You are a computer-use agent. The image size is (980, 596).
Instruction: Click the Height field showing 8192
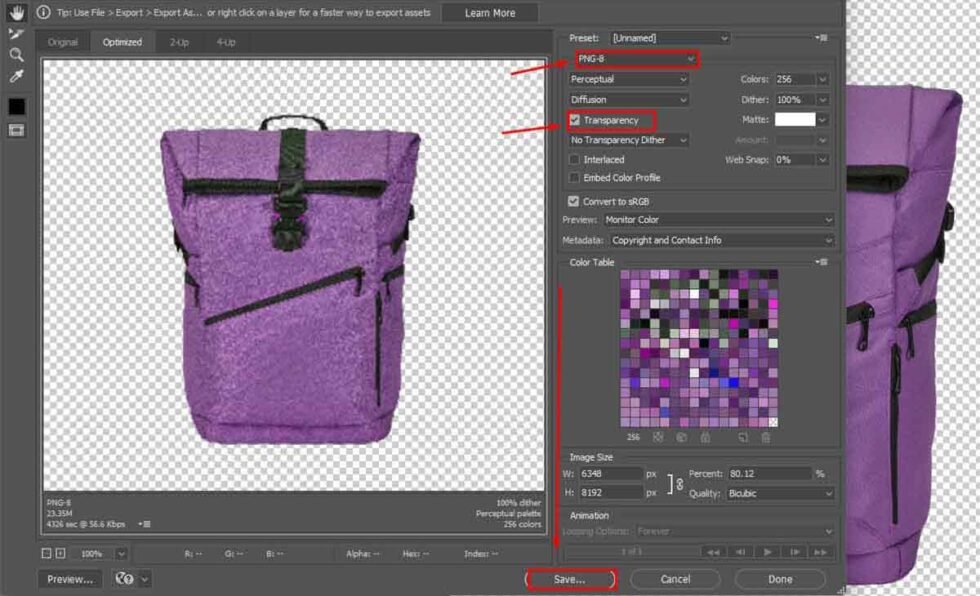pos(611,493)
